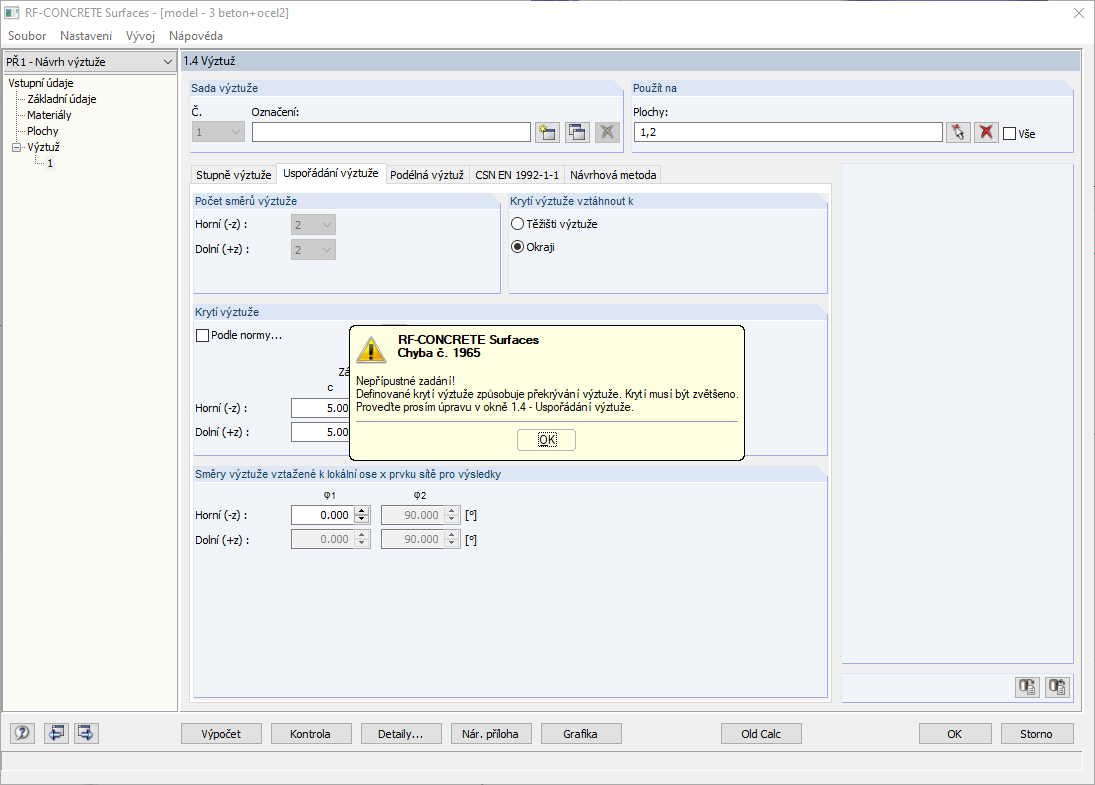Open the Nastavení menu

pyautogui.click(x=86, y=36)
